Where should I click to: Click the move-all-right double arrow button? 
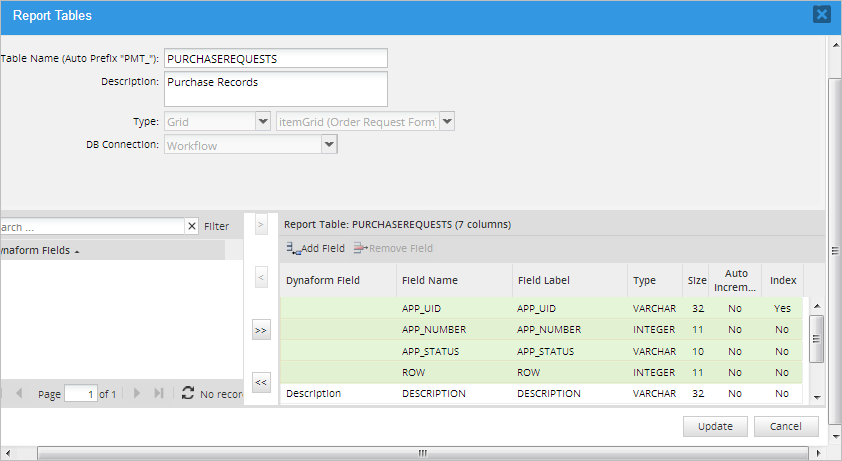261,330
